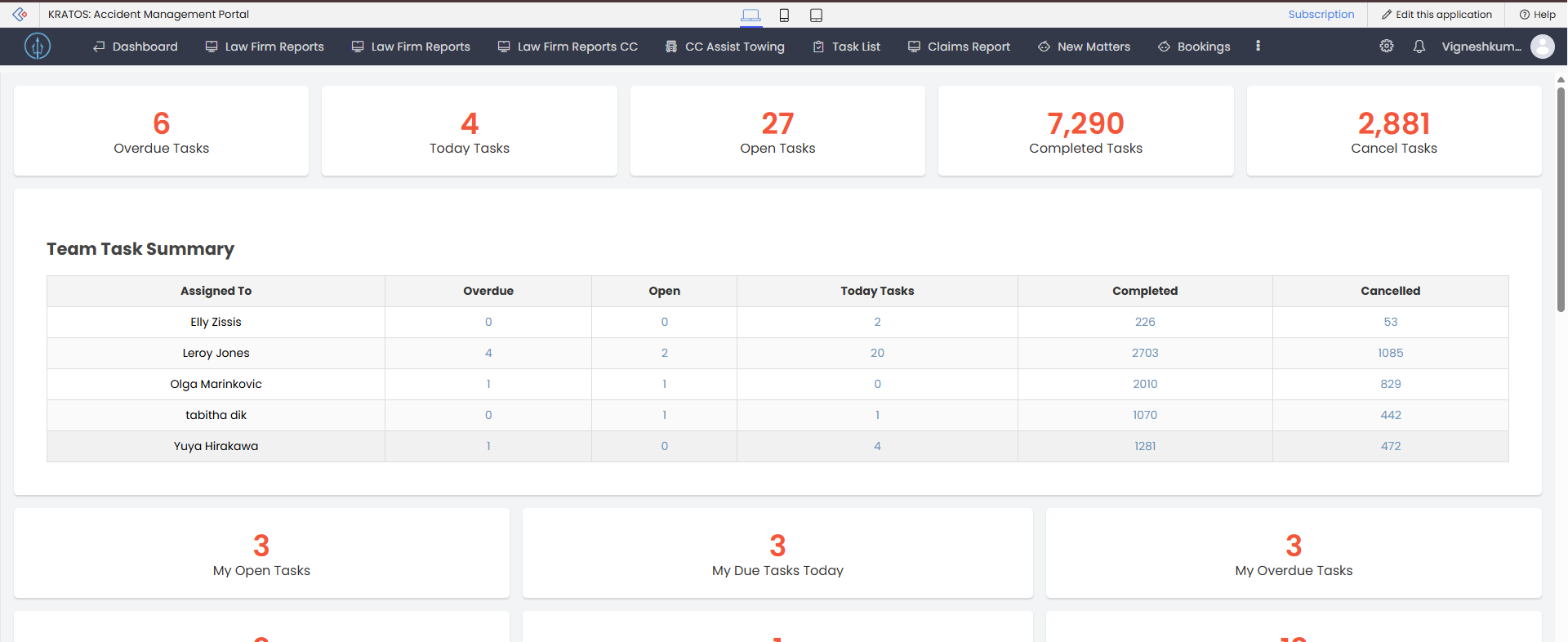Image resolution: width=1568 pixels, height=642 pixels.
Task: Click the Kratos round logo
Action: click(38, 47)
